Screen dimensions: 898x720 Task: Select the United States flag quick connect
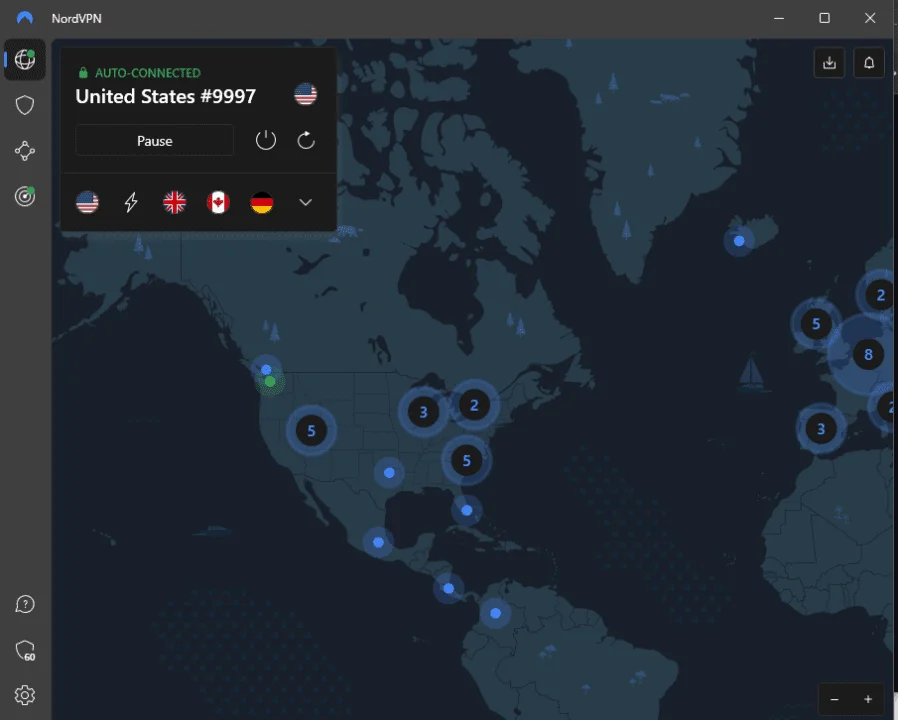click(x=87, y=202)
